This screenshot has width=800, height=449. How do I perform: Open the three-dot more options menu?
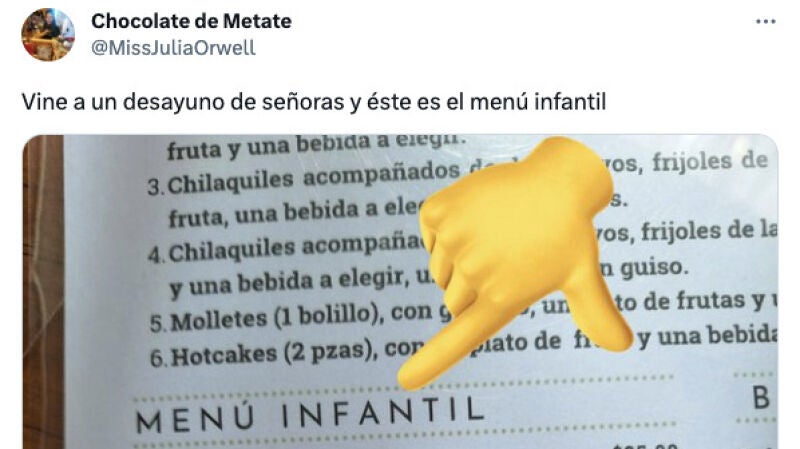tap(765, 21)
